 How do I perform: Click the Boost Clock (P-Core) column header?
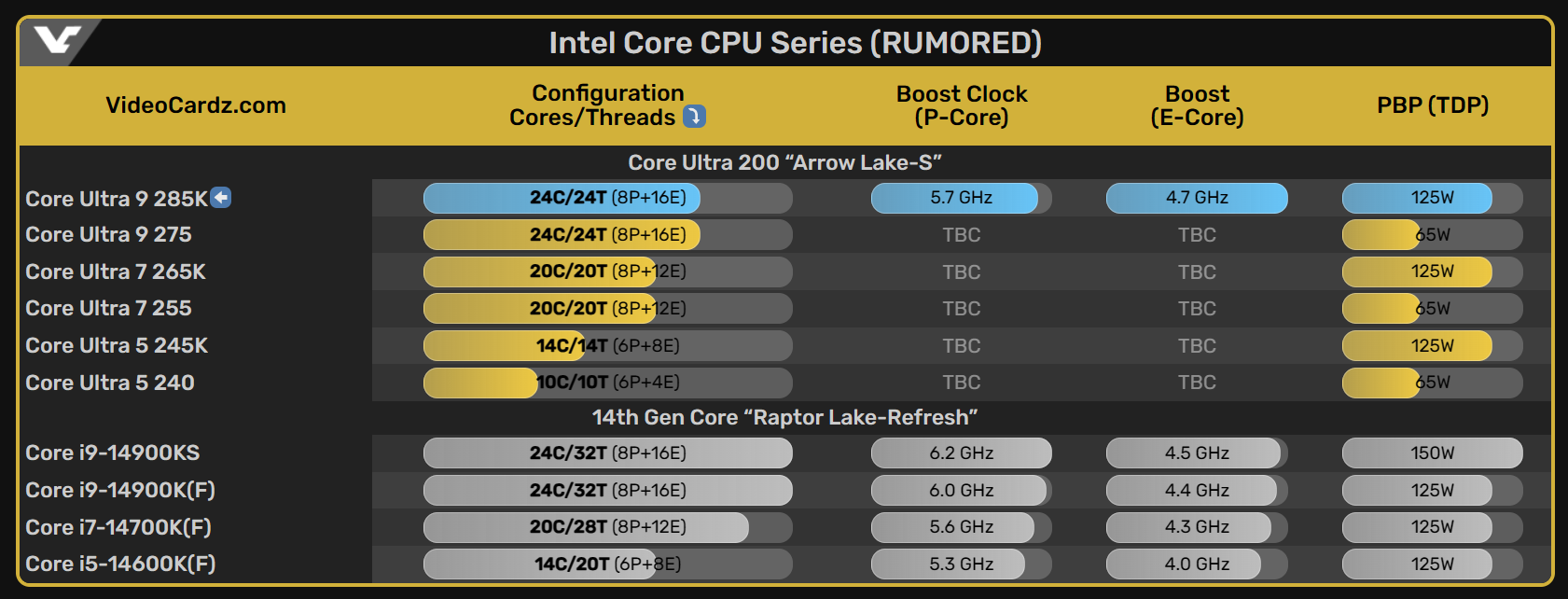962,105
